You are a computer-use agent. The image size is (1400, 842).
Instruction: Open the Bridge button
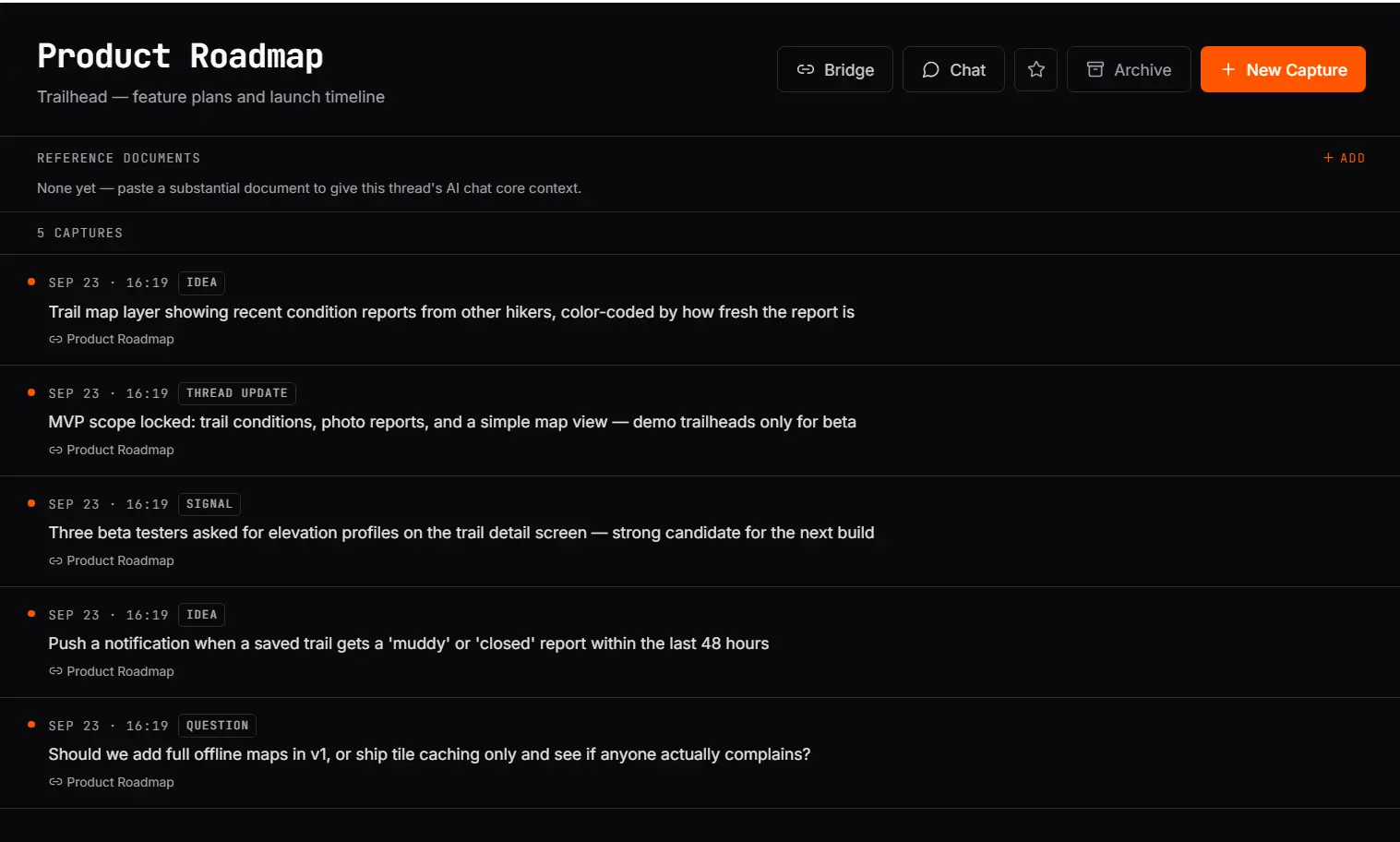pos(834,69)
